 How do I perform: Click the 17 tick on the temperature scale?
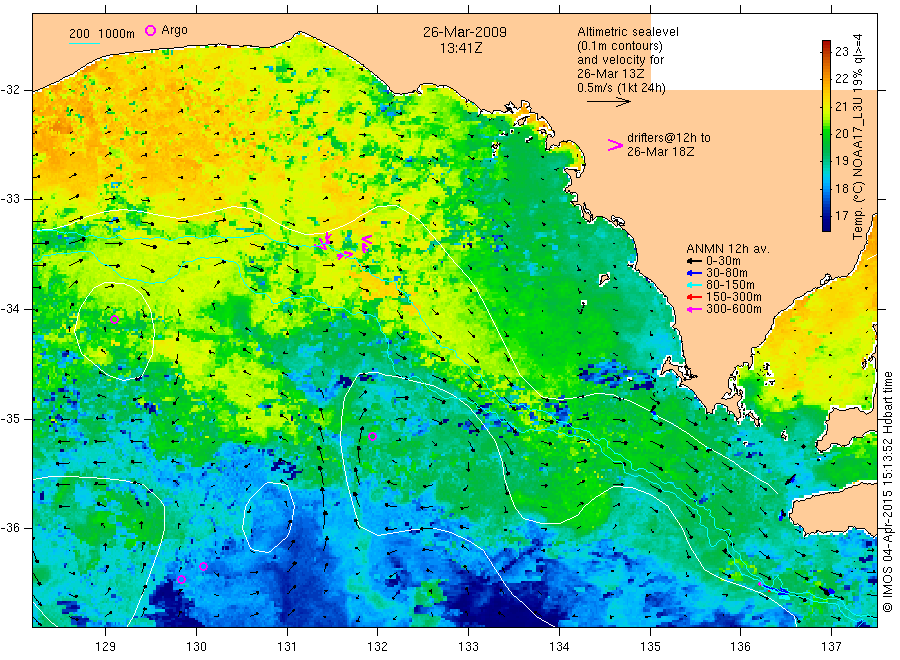841,216
